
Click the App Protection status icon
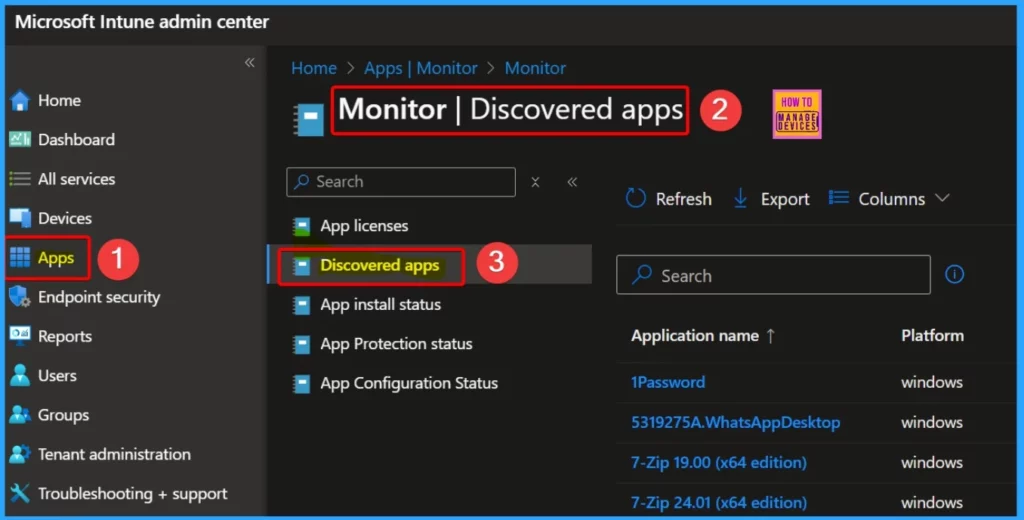[302, 344]
